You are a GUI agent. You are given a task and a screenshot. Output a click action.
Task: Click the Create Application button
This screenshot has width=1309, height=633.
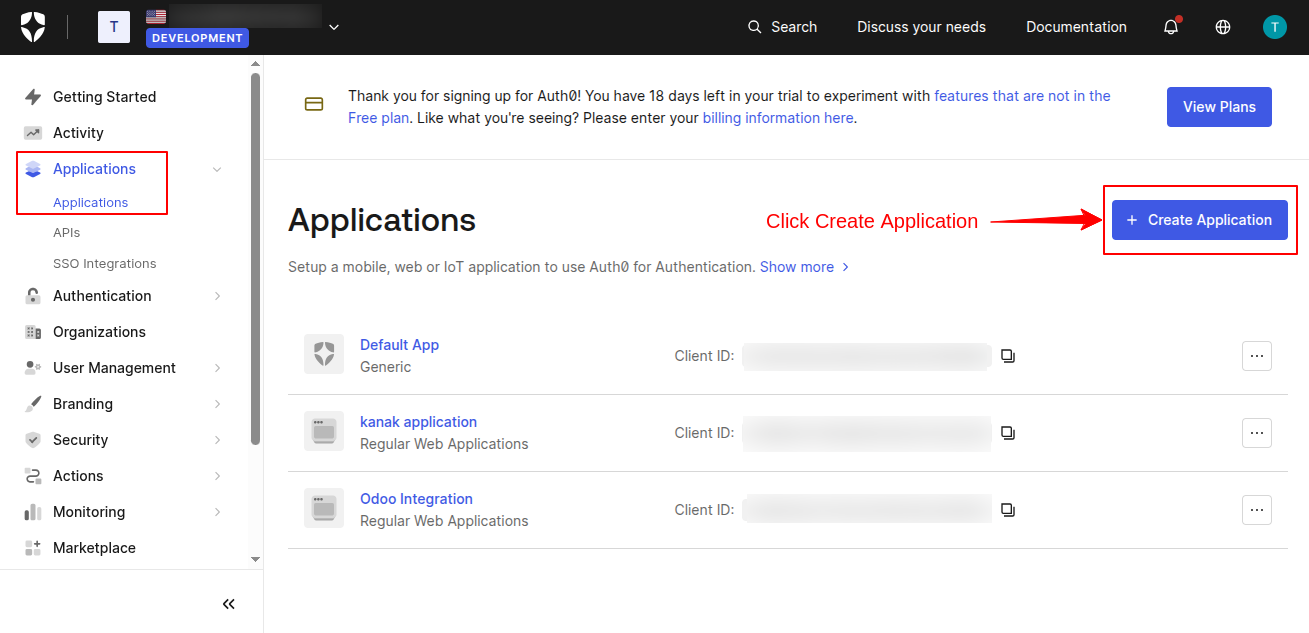pos(1200,220)
